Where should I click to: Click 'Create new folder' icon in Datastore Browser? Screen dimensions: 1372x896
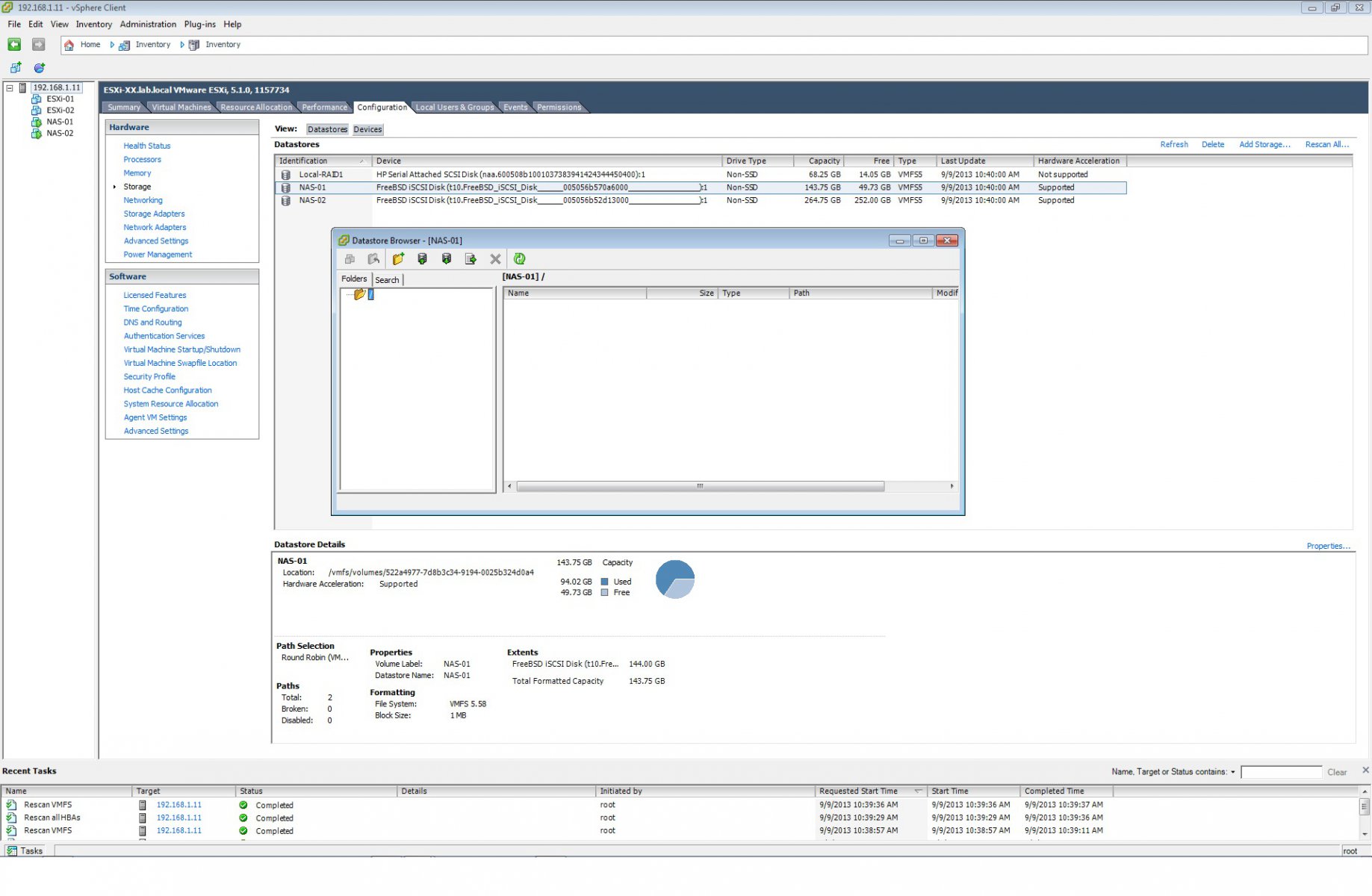(x=398, y=259)
